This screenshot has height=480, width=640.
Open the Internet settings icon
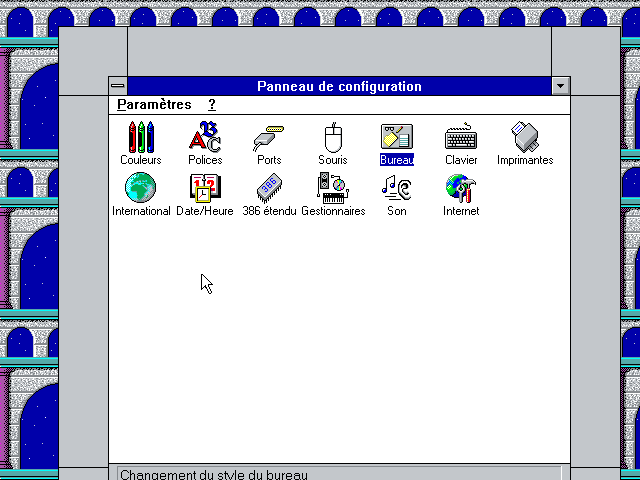[x=461, y=188]
